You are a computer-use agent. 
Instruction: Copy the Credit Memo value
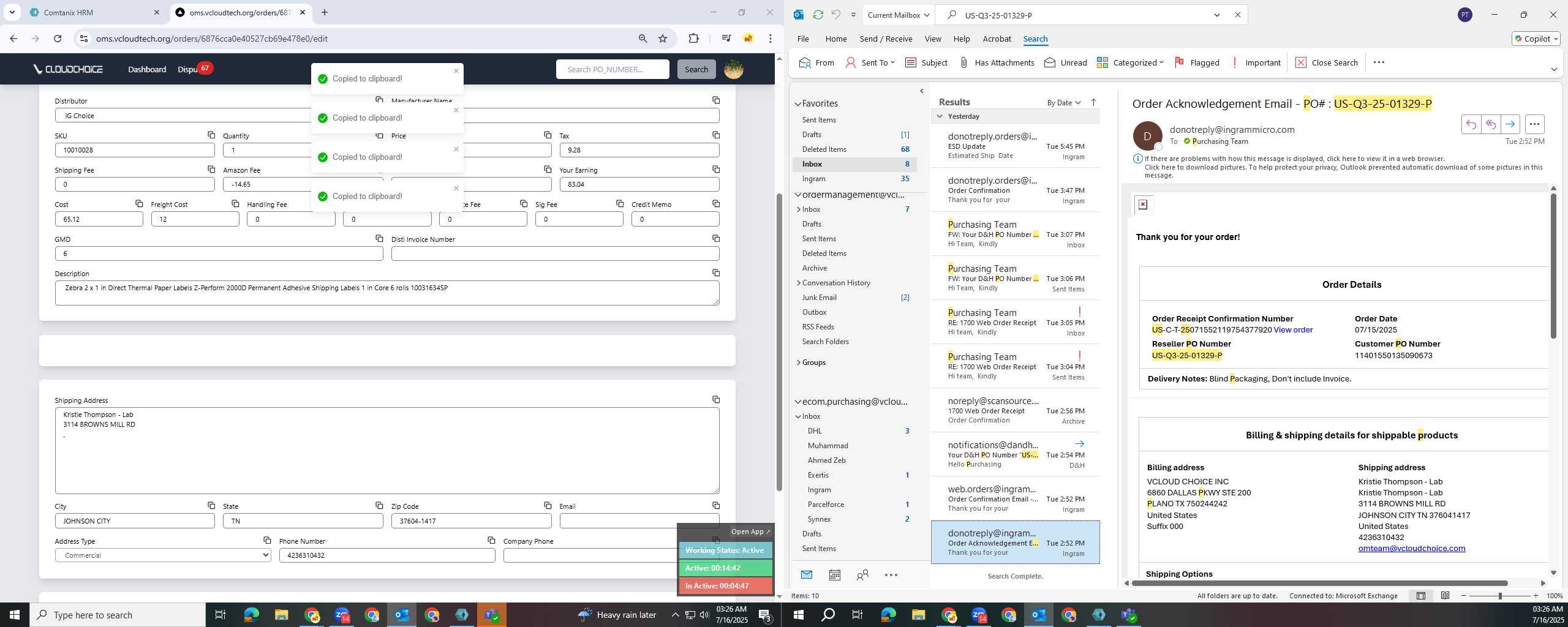(x=715, y=203)
